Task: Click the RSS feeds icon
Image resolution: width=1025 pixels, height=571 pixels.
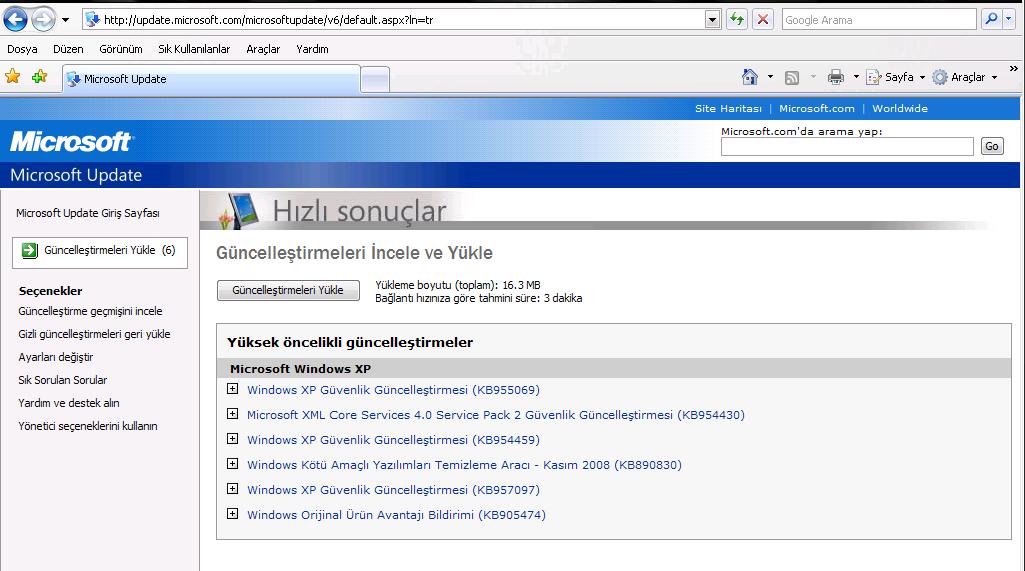Action: click(x=792, y=77)
